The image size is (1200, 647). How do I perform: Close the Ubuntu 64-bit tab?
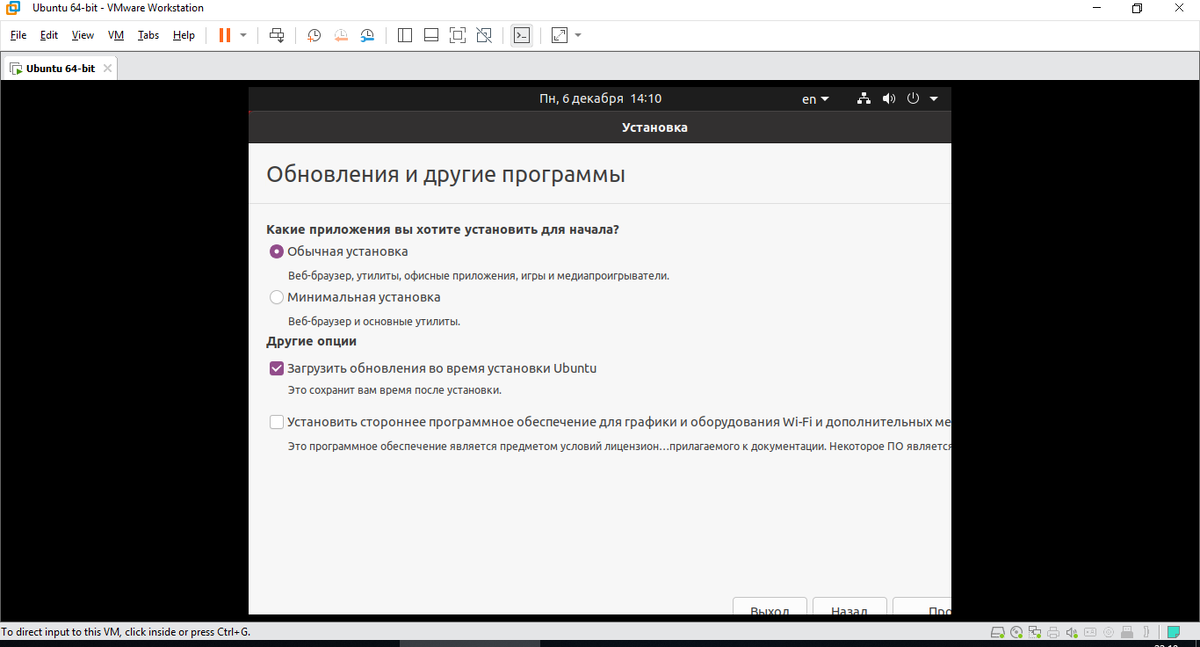coord(108,68)
